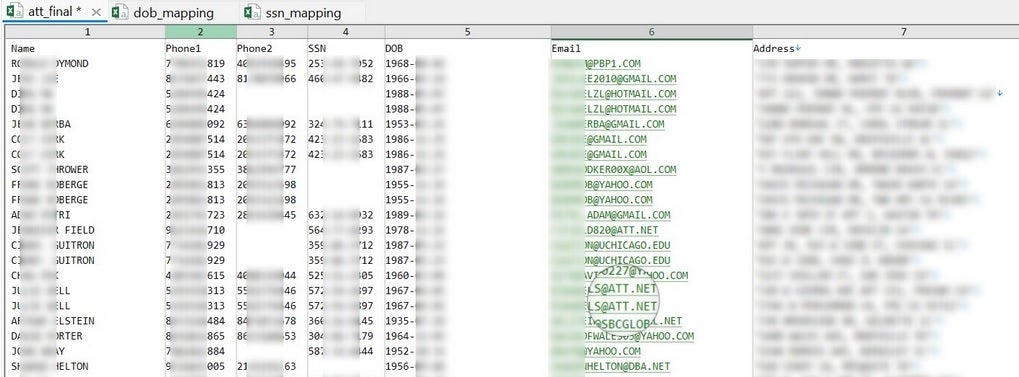Open the email link ending ADAM@GMAIL.COM
Screen dimensions: 1019x377
[x=611, y=215]
